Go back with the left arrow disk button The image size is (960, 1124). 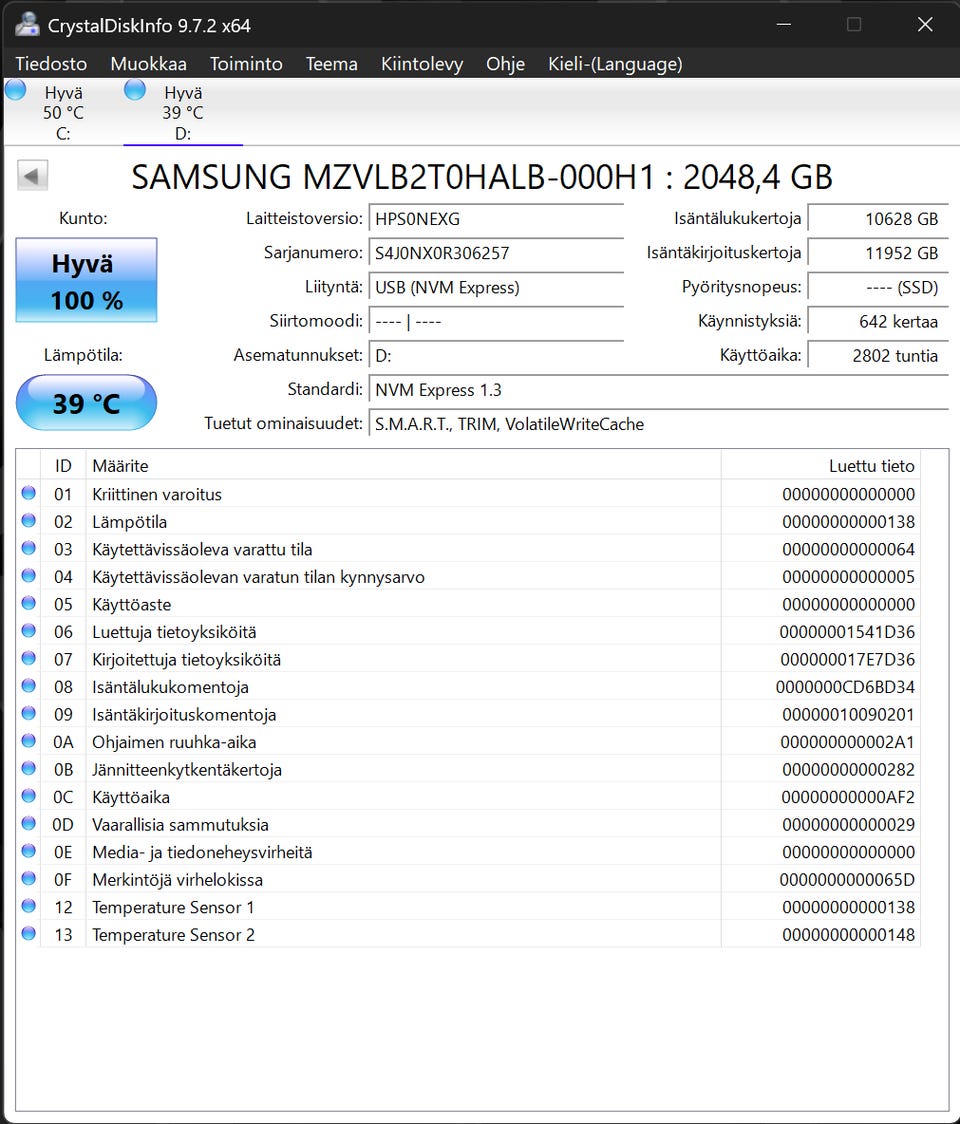(32, 176)
